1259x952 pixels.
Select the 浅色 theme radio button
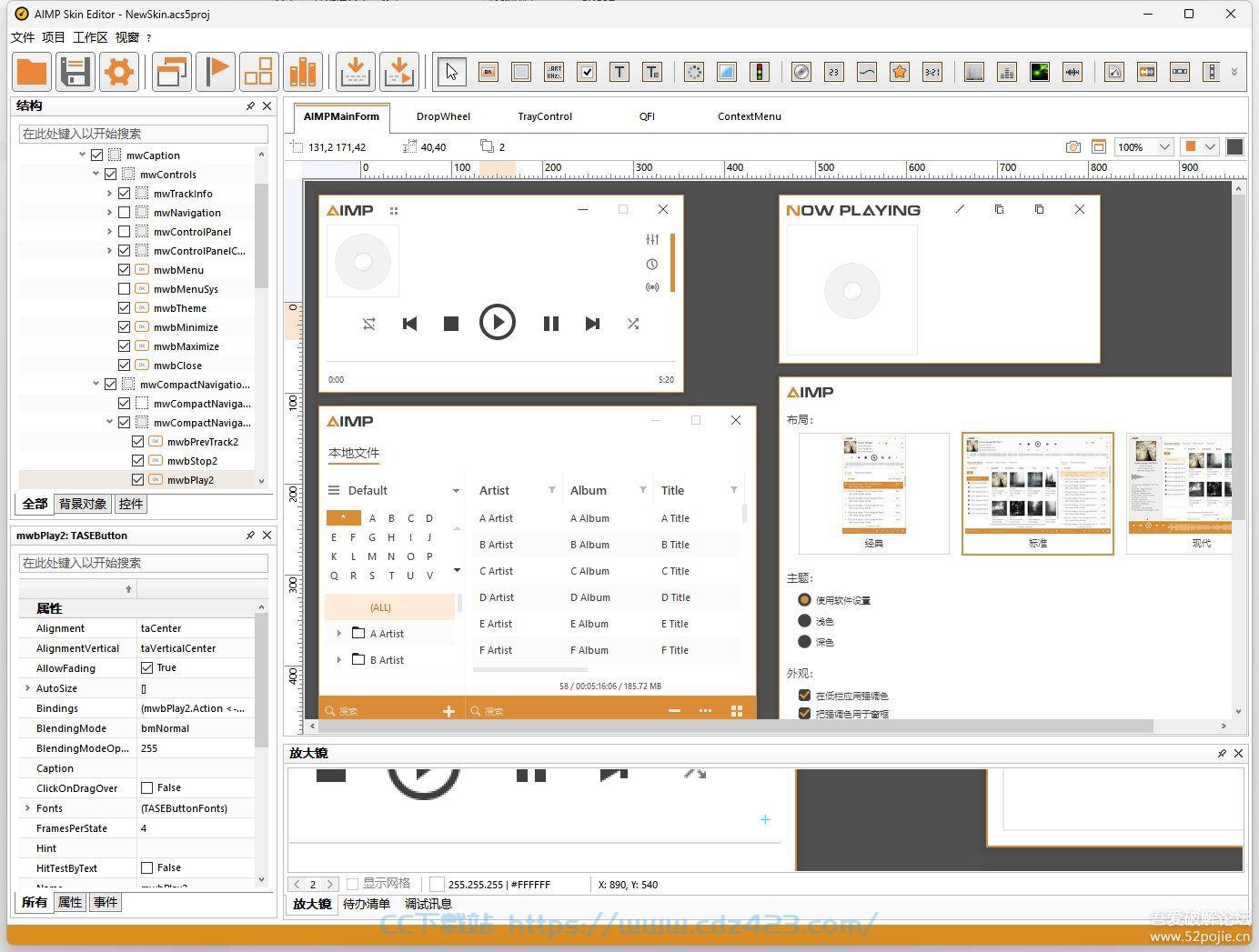[x=804, y=621]
